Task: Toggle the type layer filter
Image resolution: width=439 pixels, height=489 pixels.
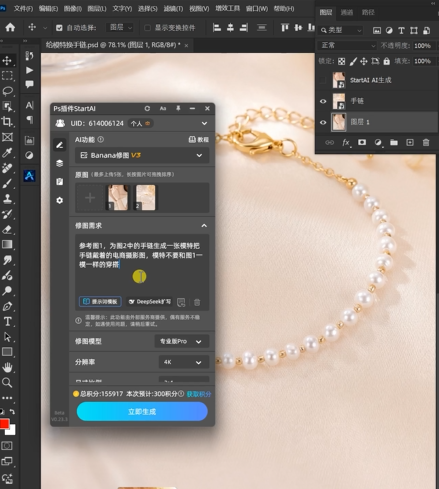Action: point(401,31)
